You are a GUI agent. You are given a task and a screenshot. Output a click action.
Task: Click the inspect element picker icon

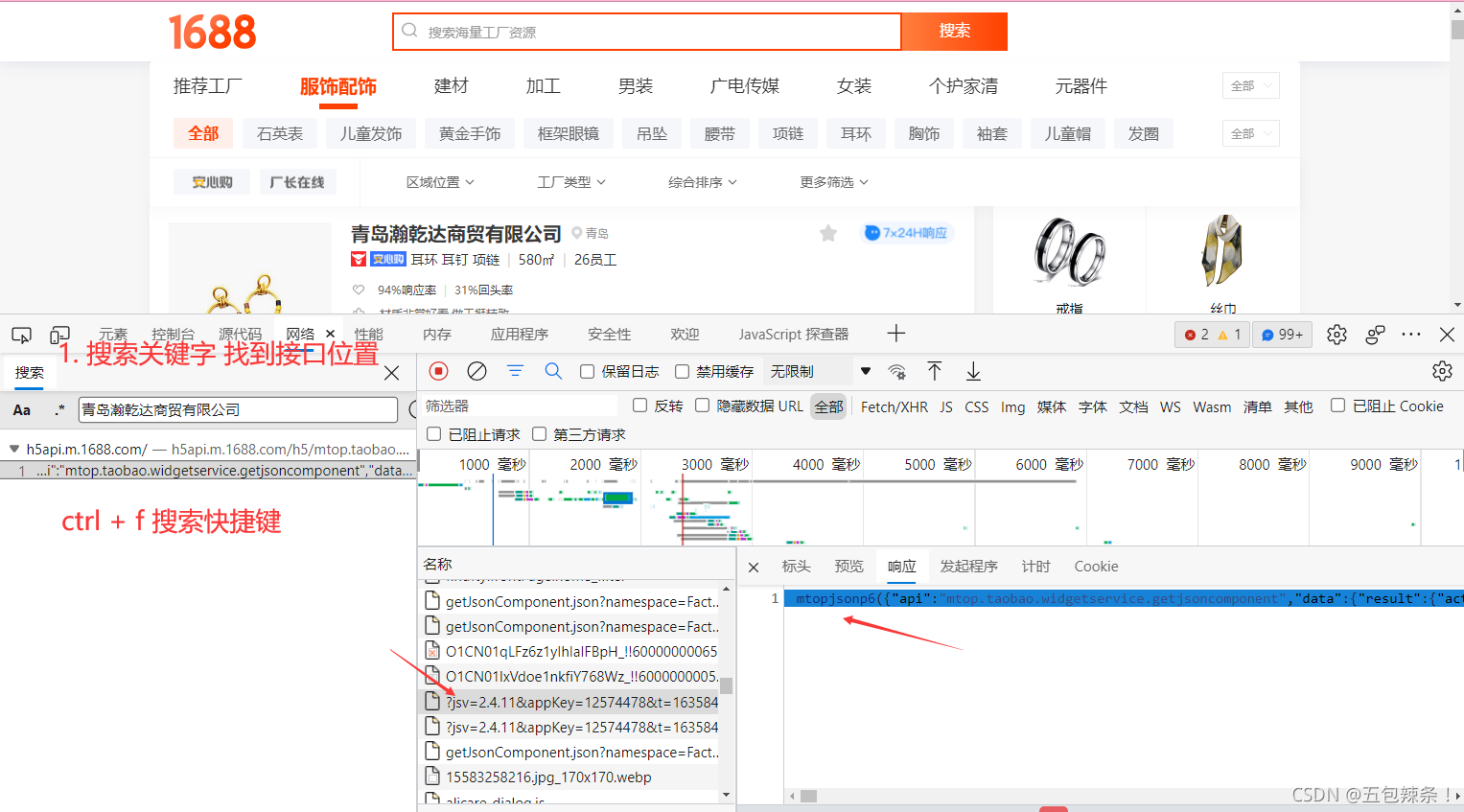(21, 335)
